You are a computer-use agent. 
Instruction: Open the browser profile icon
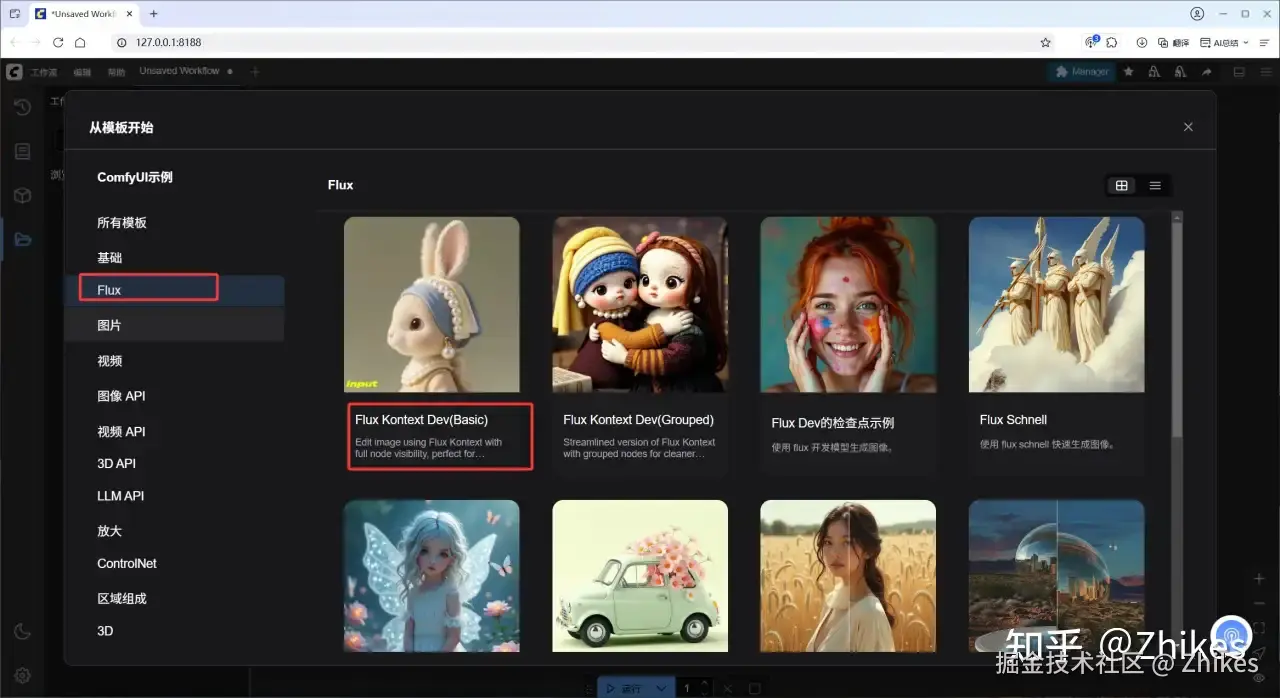(1197, 14)
